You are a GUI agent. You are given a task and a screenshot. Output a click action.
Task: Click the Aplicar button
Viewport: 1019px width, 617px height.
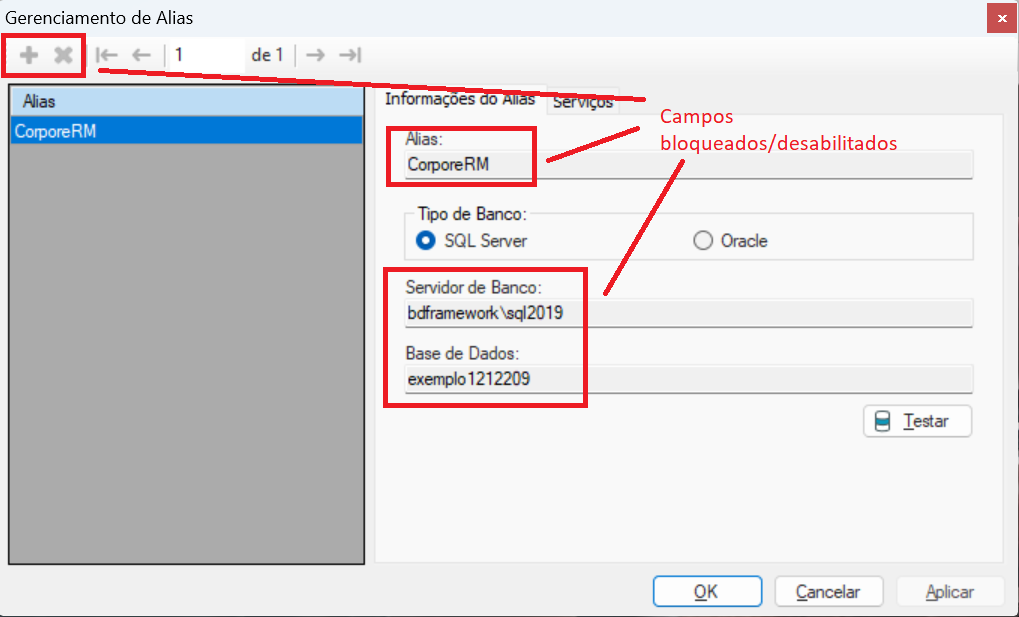tap(950, 592)
